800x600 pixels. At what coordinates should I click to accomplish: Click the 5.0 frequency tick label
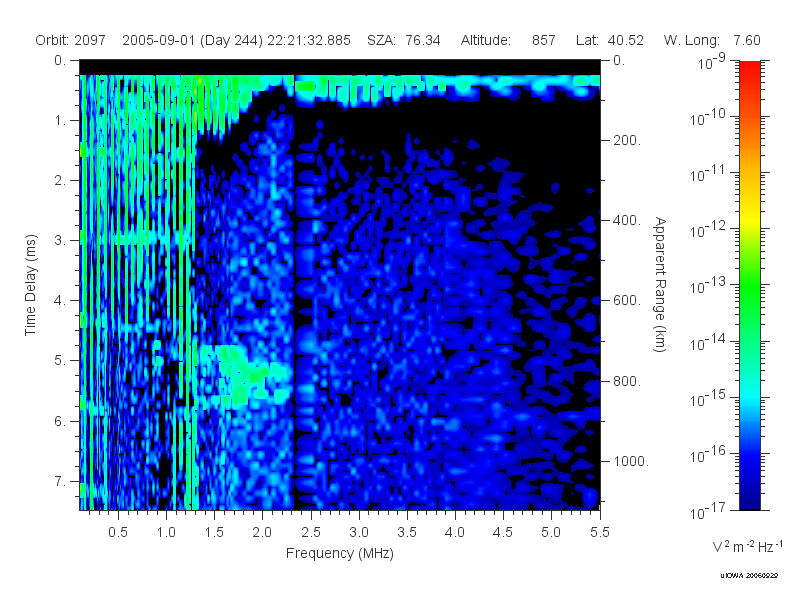click(x=551, y=532)
